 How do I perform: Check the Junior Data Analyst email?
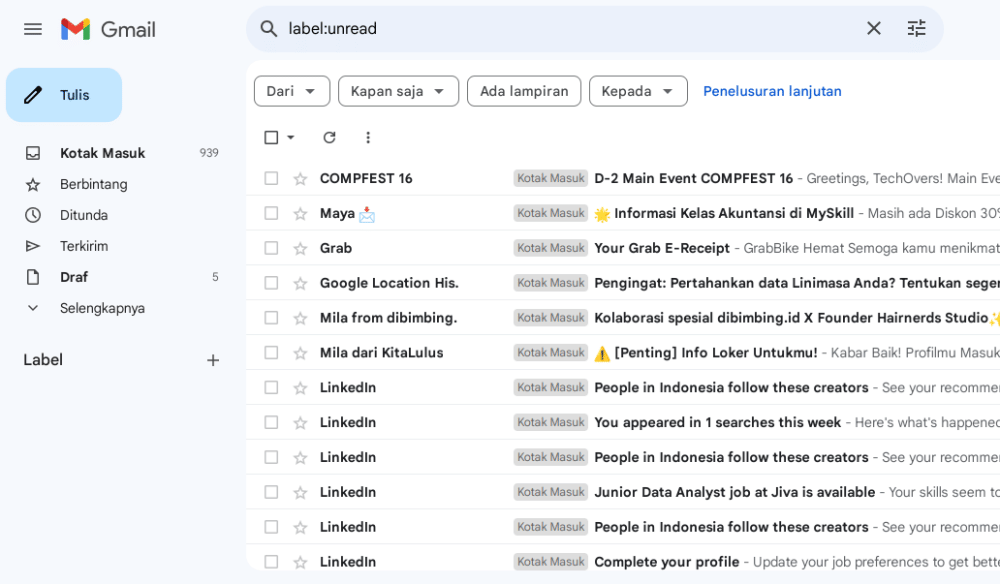coord(271,492)
